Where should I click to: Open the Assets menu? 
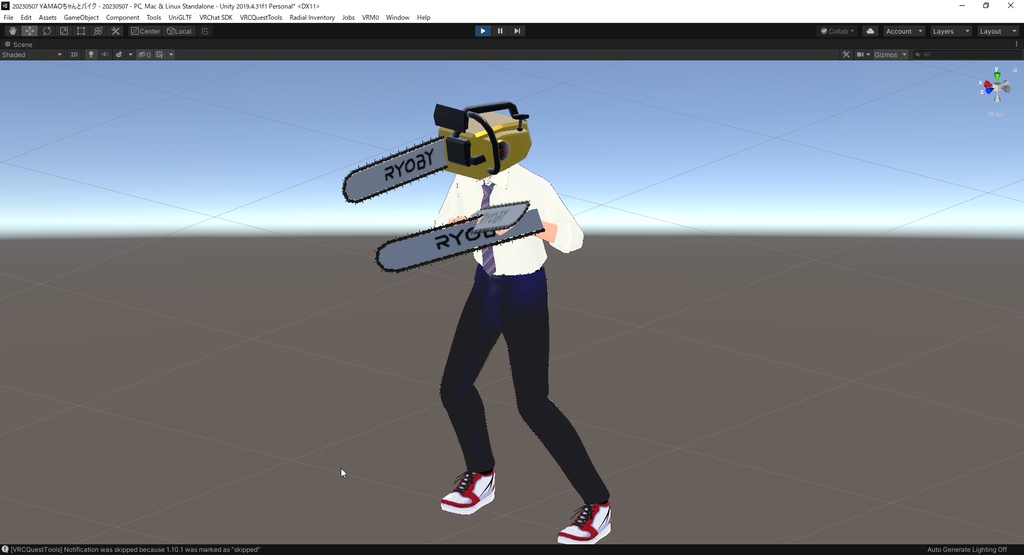(x=48, y=18)
